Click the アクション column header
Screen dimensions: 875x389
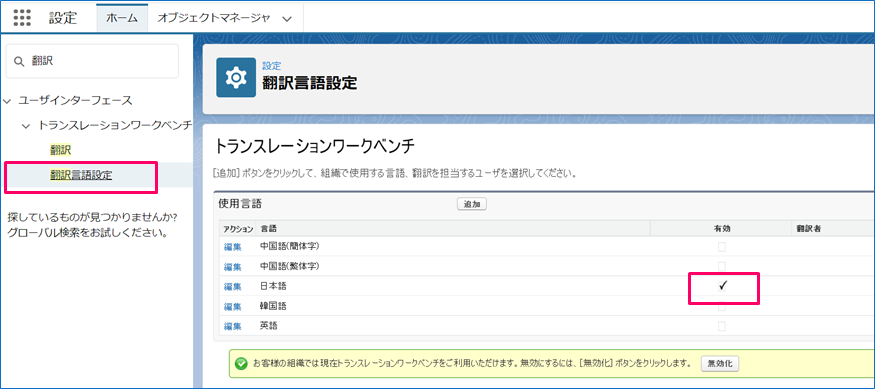pos(238,229)
